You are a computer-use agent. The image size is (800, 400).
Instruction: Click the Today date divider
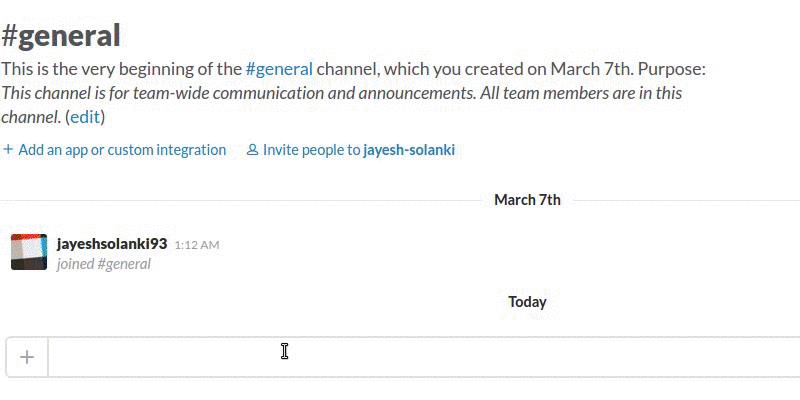(527, 302)
